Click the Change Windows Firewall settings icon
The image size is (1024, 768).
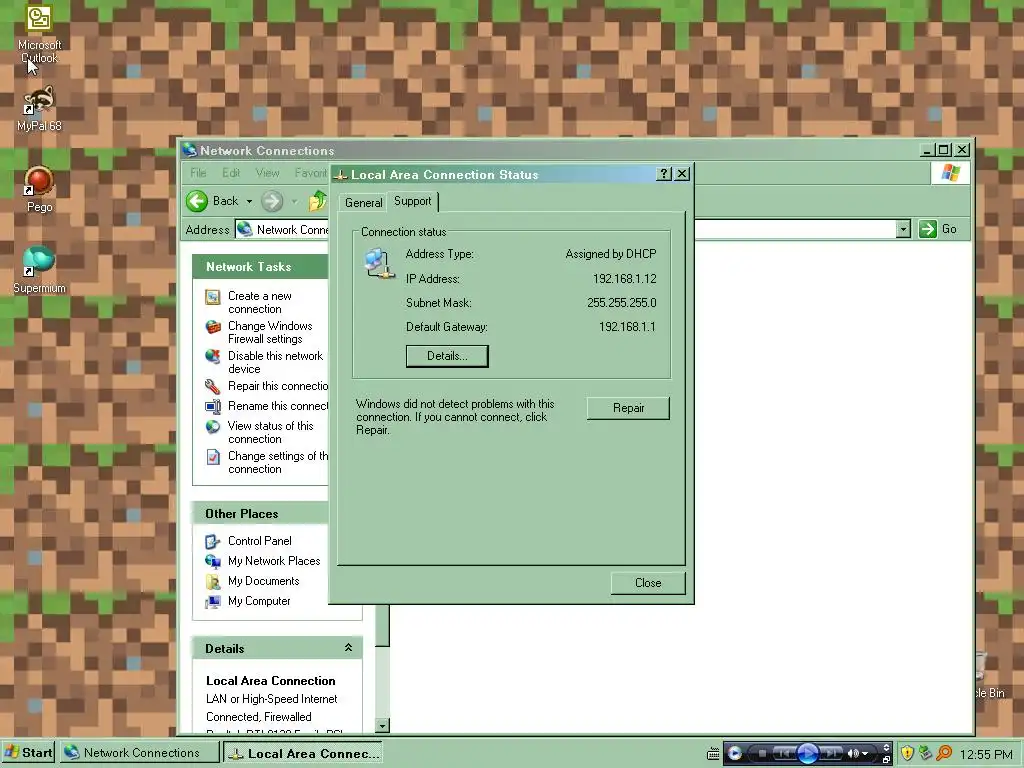[213, 327]
